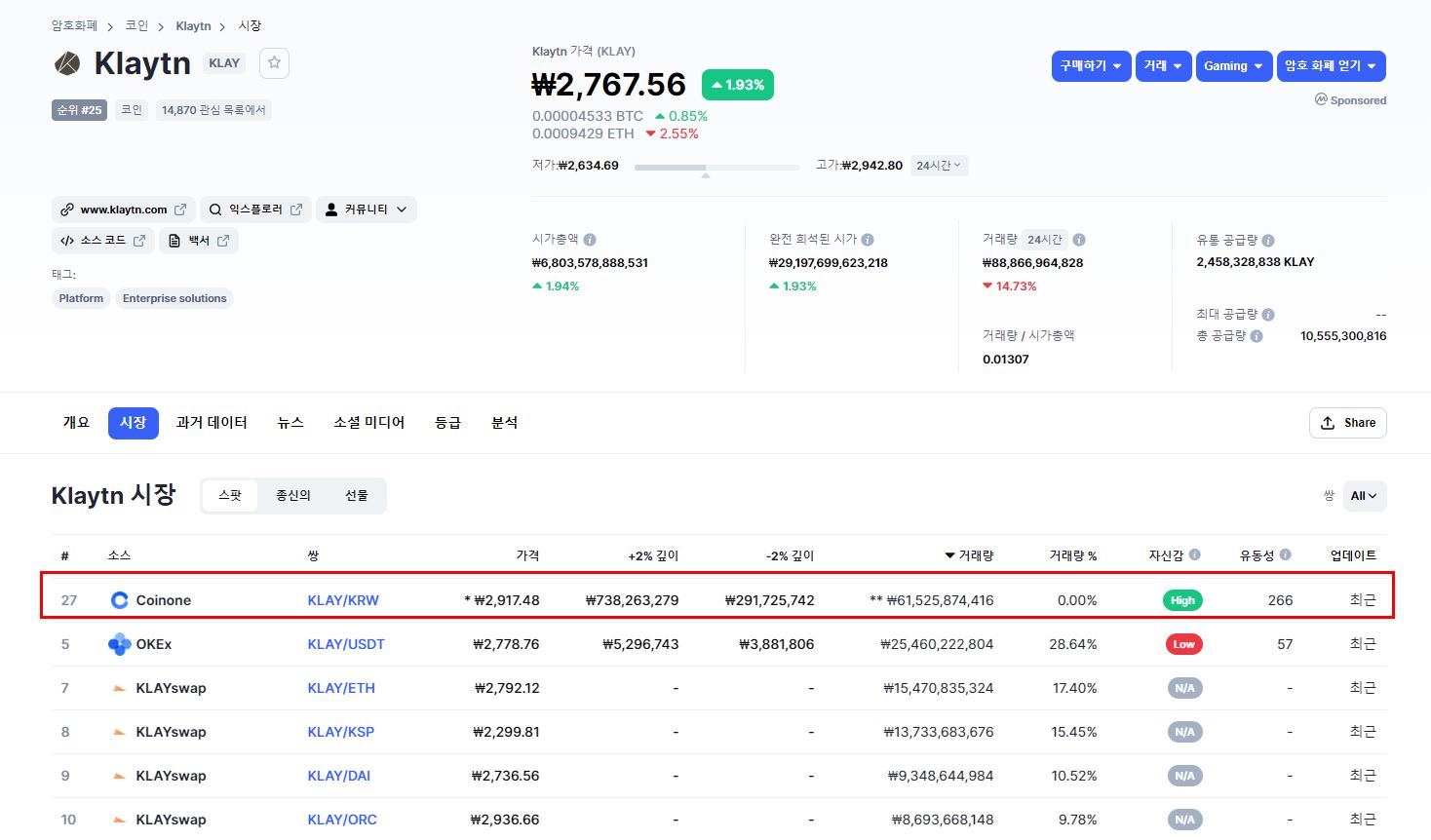
Task: Open info icon next to 유통 공급량
Action: (1268, 240)
